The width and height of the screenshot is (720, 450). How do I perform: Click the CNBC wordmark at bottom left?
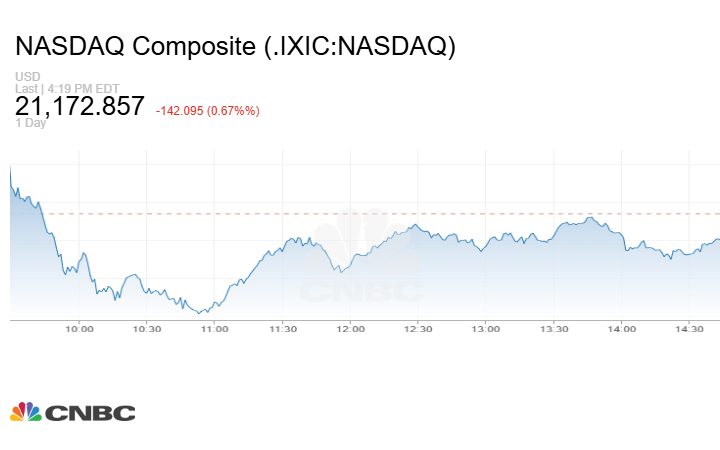(89, 413)
